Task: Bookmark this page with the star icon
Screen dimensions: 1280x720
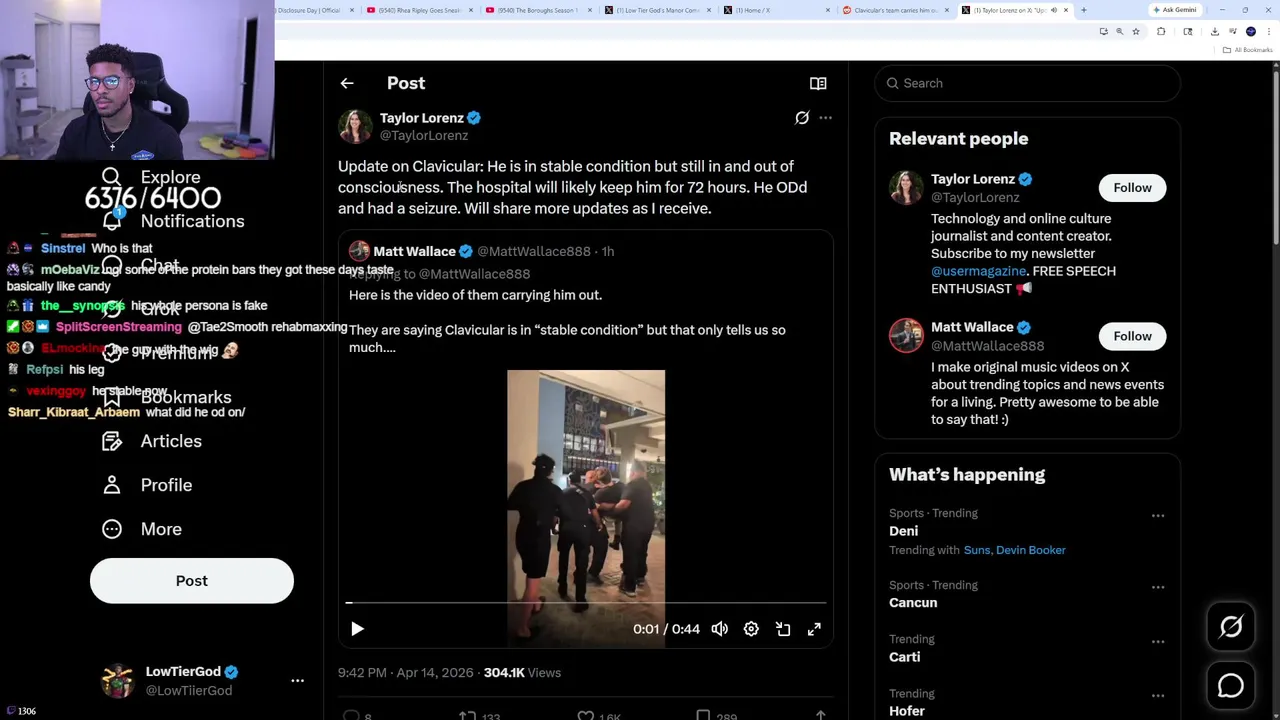Action: pyautogui.click(x=1135, y=31)
